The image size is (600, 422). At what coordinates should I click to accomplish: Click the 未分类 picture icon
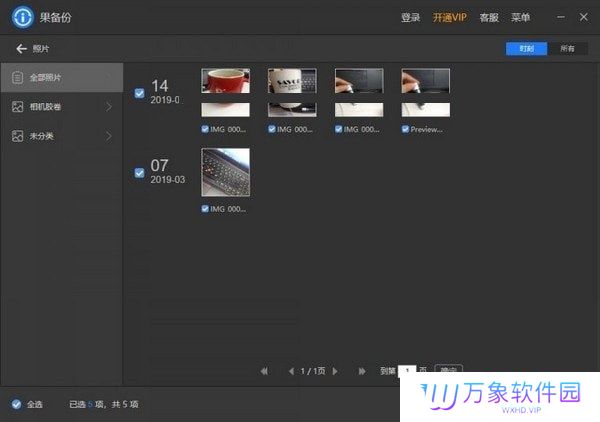17,136
